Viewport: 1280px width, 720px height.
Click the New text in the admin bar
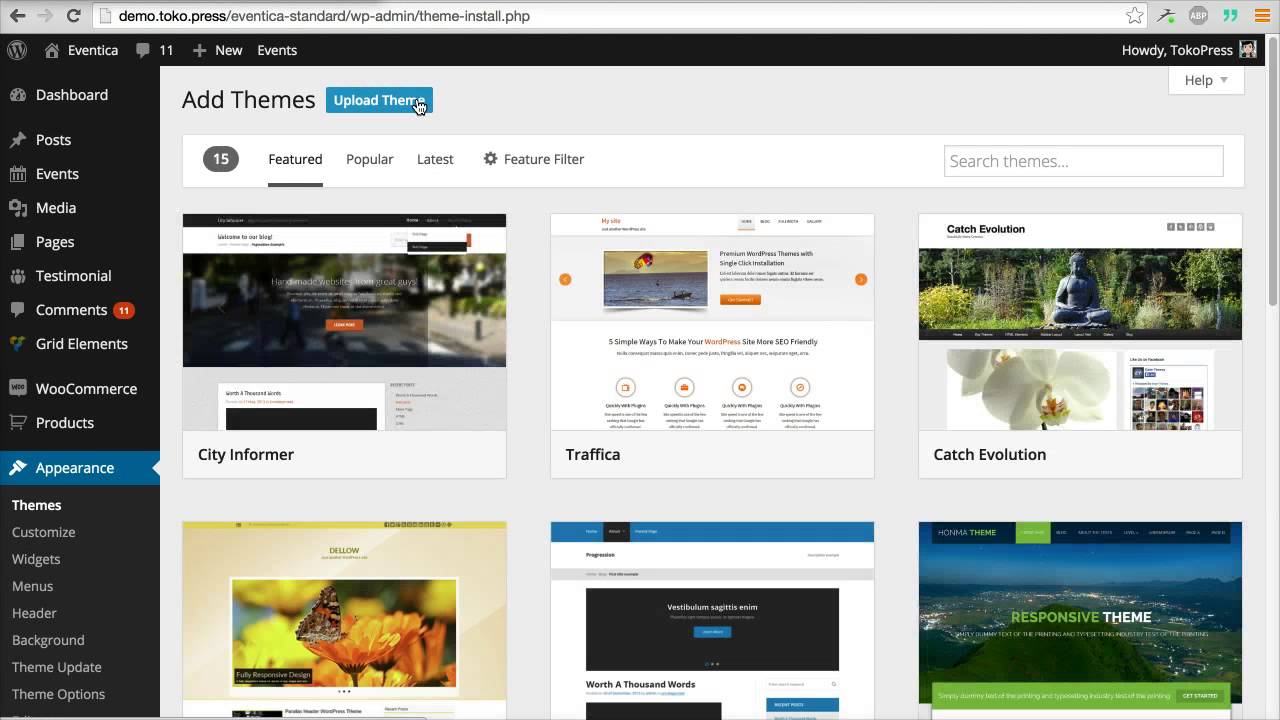click(229, 50)
